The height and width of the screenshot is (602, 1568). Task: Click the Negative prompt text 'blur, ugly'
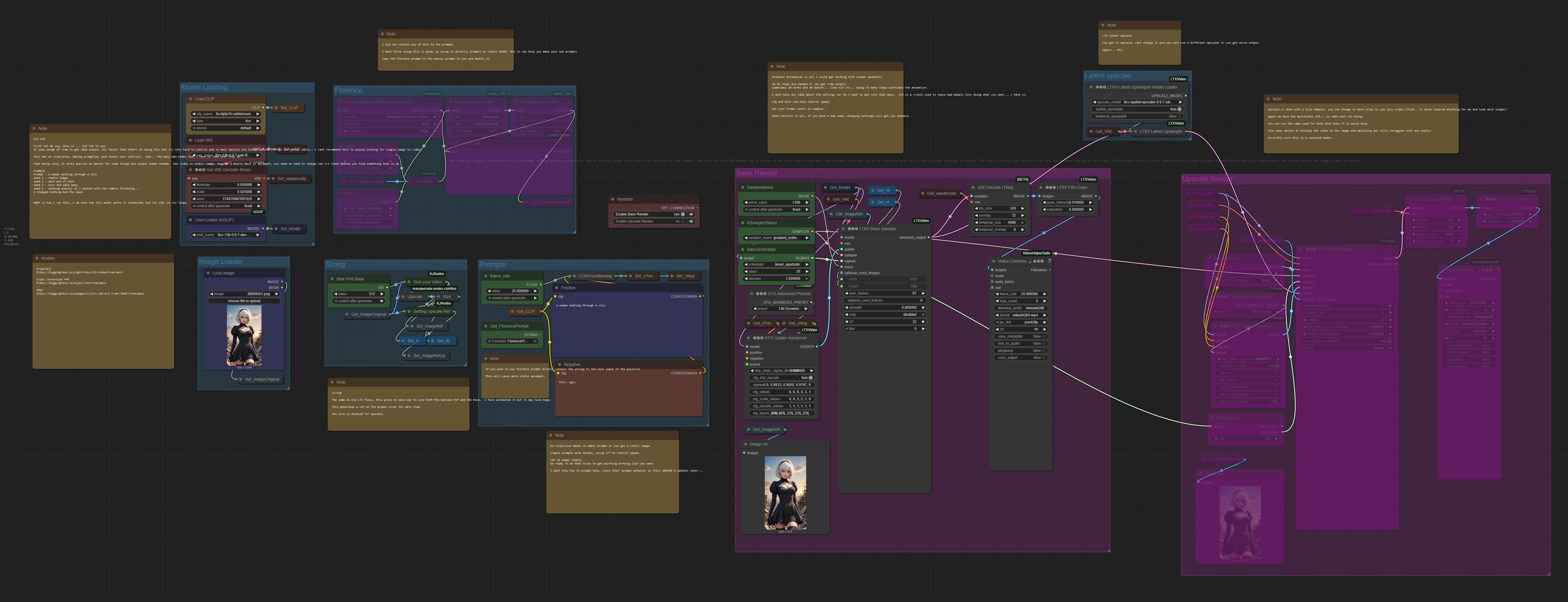point(567,382)
